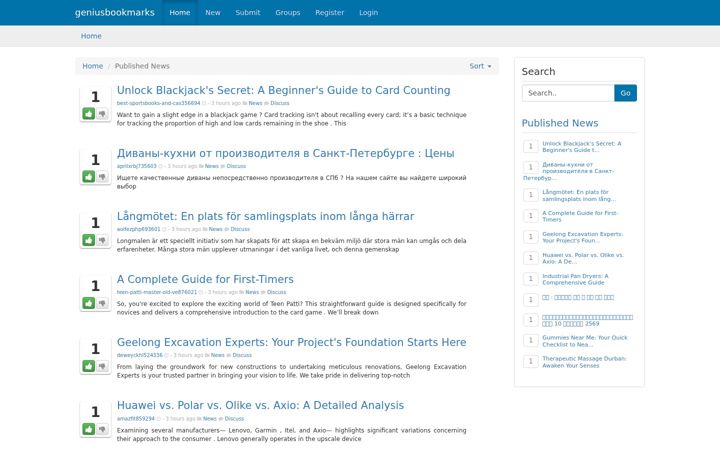720x450 pixels.
Task: Open user best-sportsbooks-and-cas356694 profile
Action: (x=158, y=103)
